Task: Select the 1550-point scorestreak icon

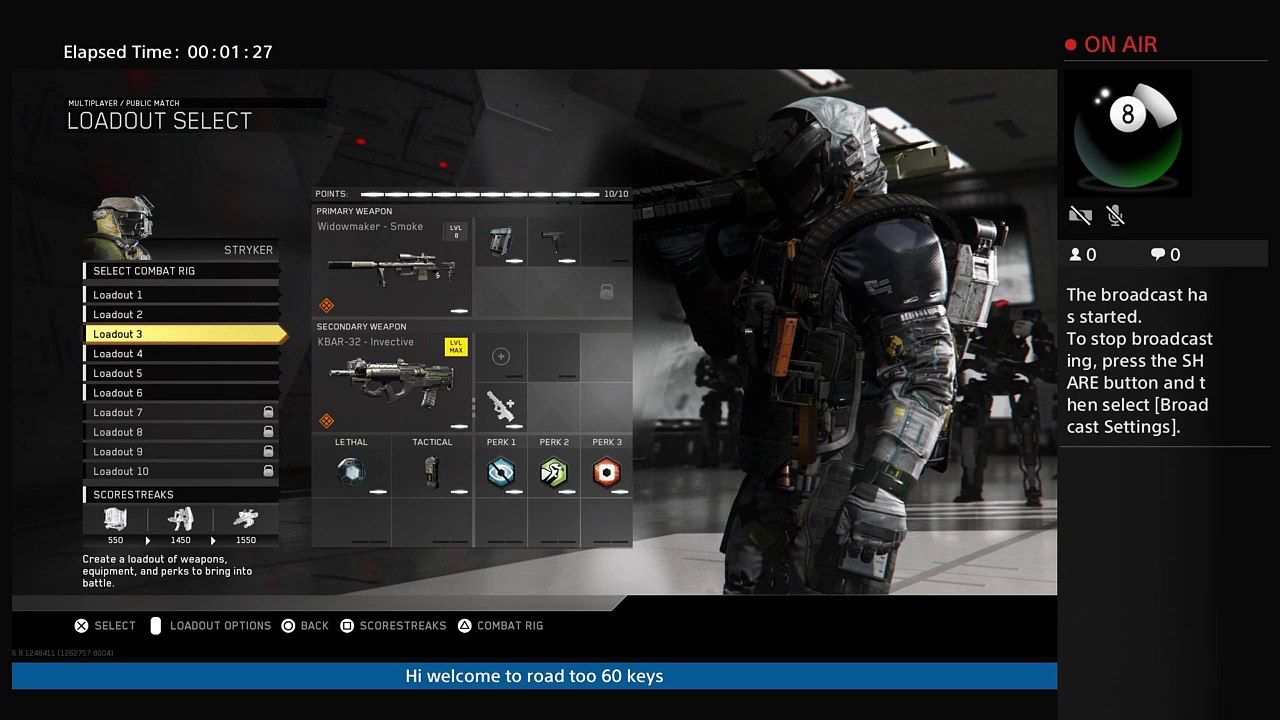Action: coord(246,519)
